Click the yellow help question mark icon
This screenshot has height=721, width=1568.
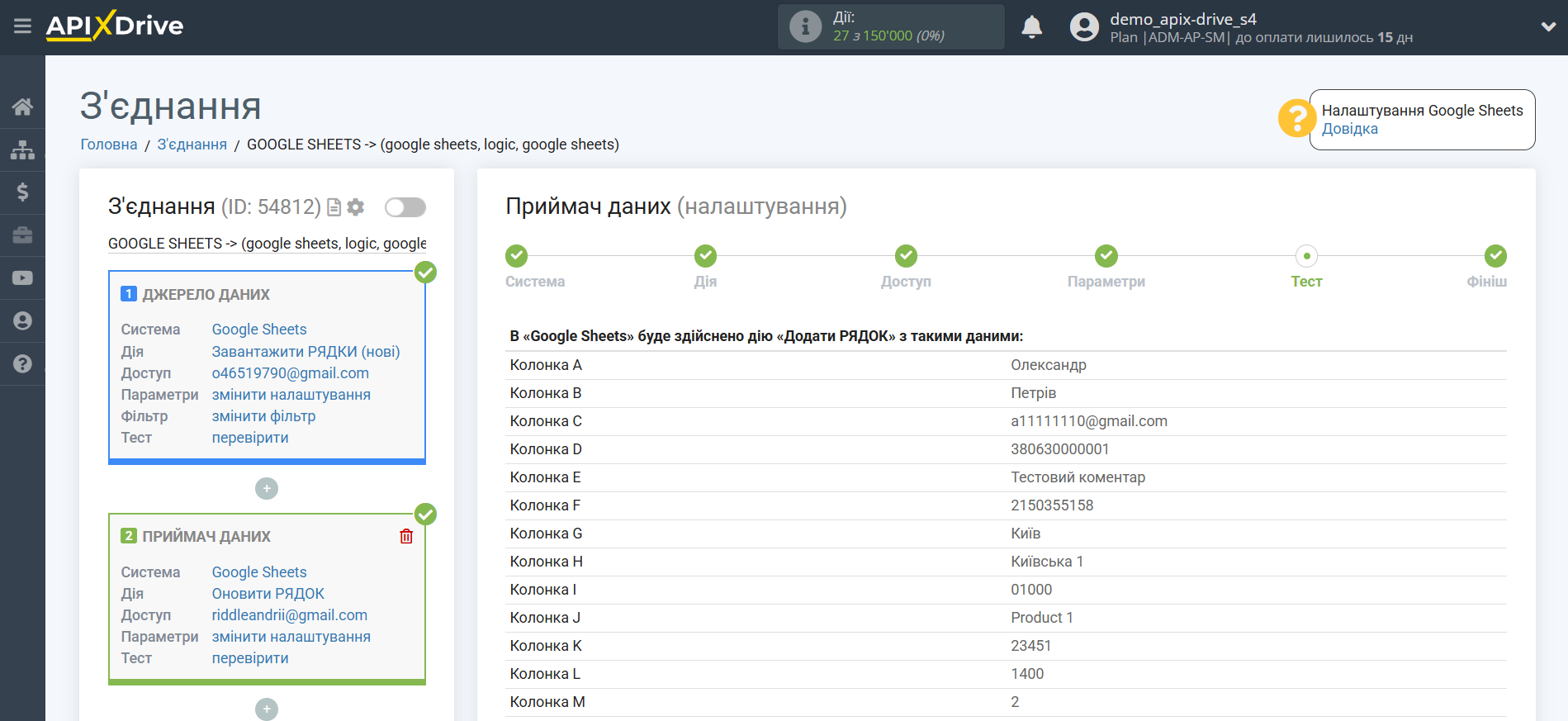[1296, 118]
